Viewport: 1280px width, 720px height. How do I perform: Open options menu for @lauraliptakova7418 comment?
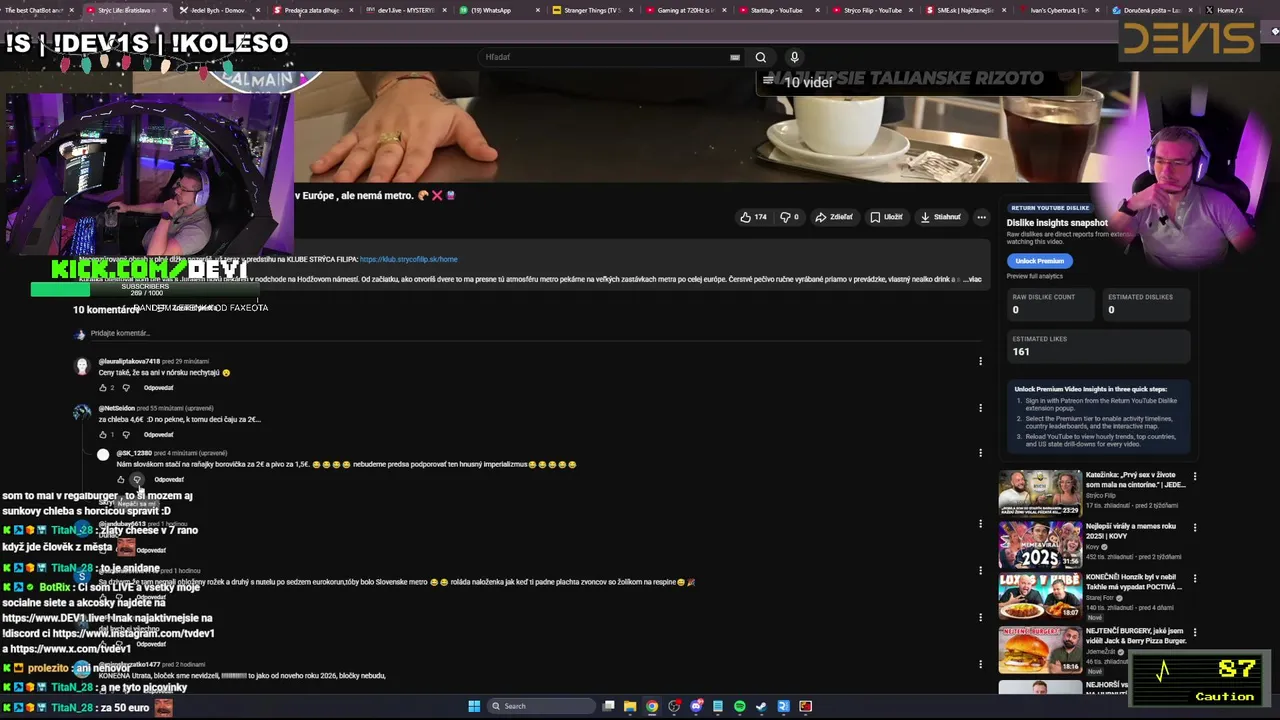click(980, 361)
